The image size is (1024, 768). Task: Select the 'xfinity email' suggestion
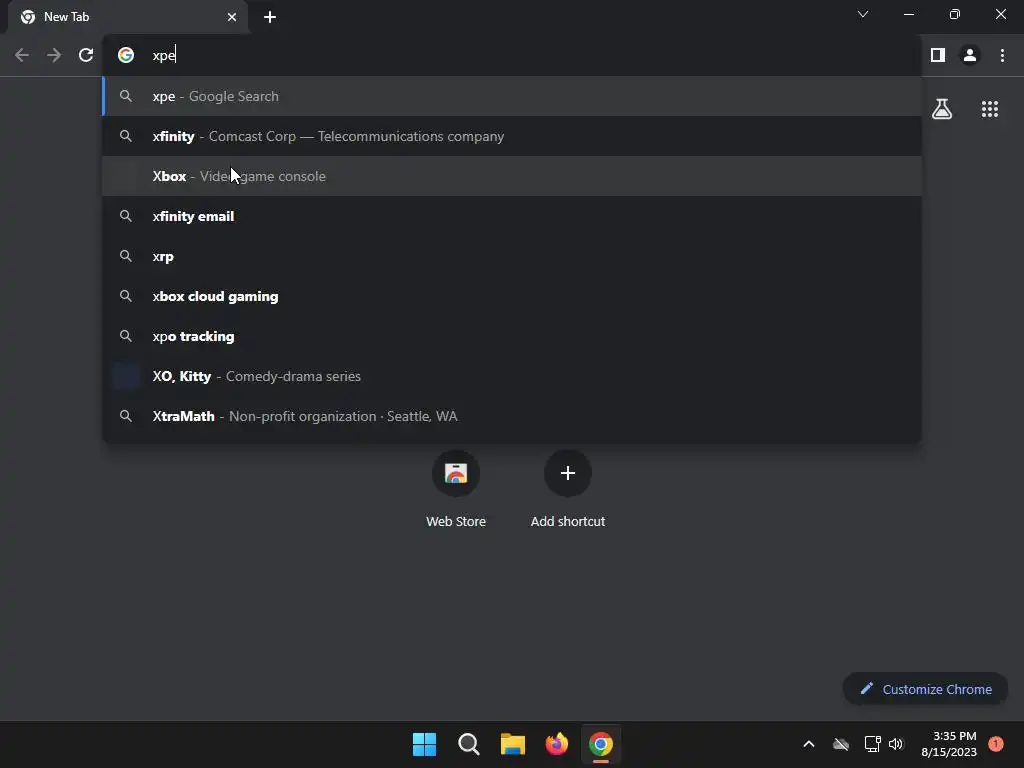pyautogui.click(x=512, y=216)
